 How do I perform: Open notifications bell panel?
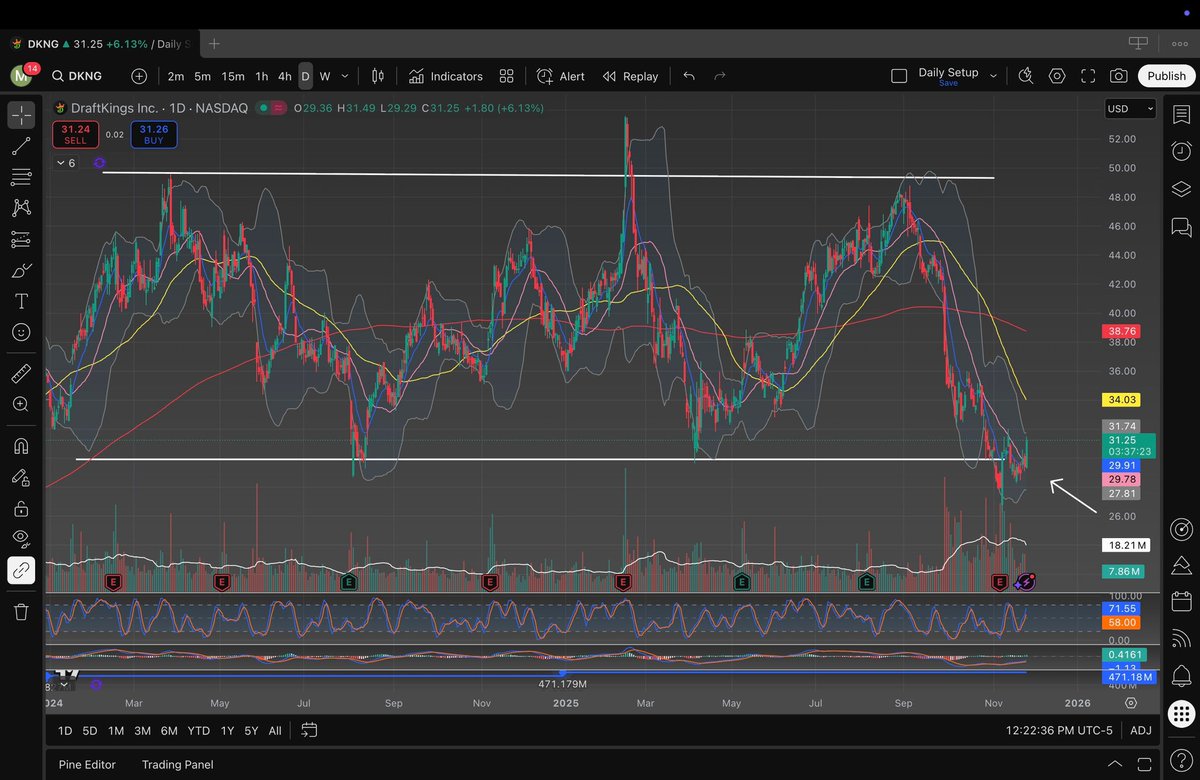(x=1181, y=676)
